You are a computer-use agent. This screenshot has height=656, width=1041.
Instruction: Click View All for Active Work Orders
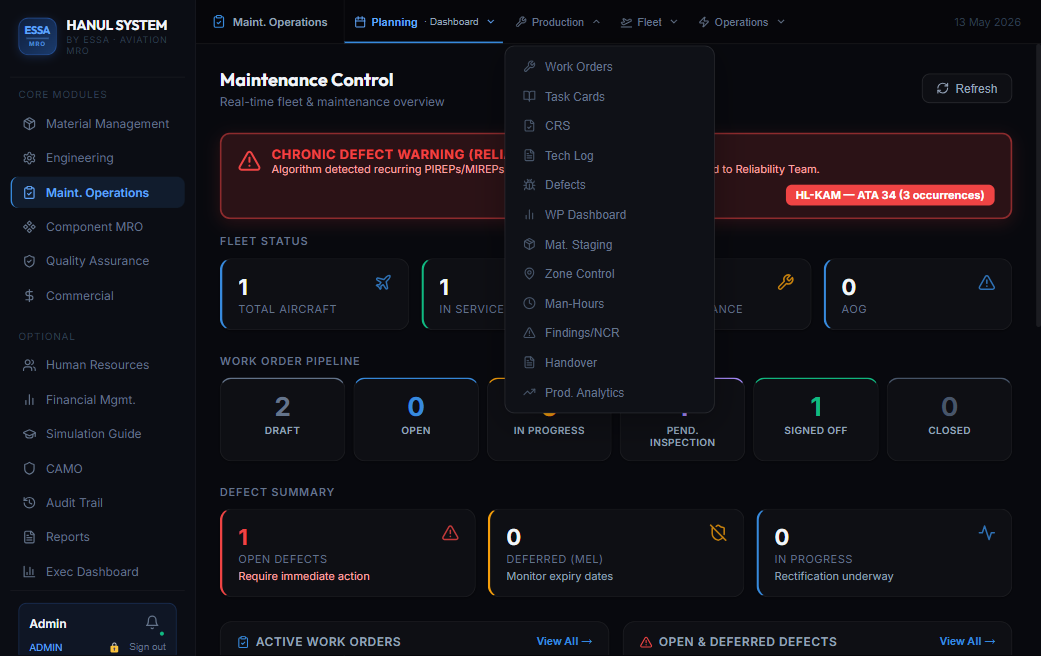tap(564, 641)
